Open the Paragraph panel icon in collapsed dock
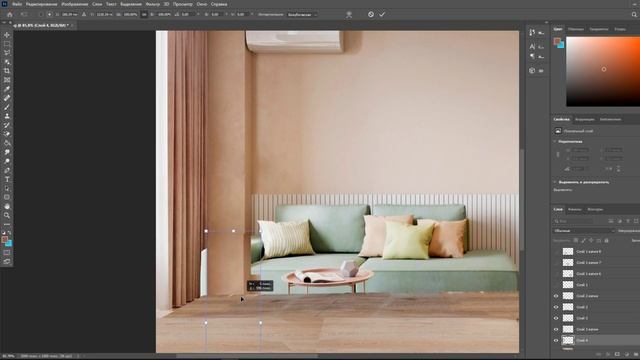 click(532, 56)
